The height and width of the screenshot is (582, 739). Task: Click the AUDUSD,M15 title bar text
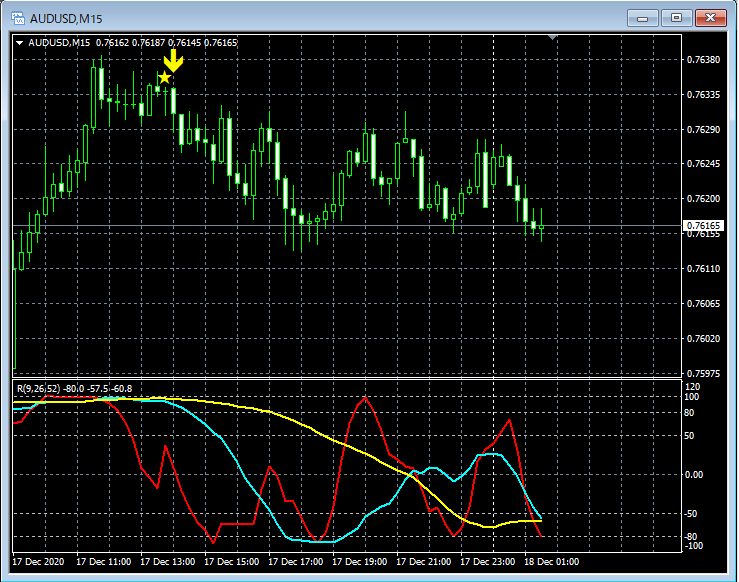pyautogui.click(x=66, y=18)
